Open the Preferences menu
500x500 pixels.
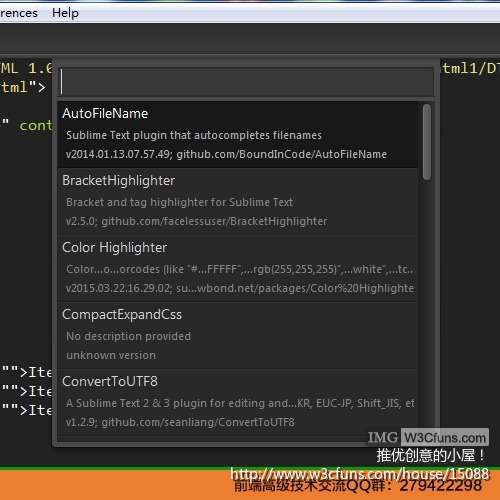point(19,13)
